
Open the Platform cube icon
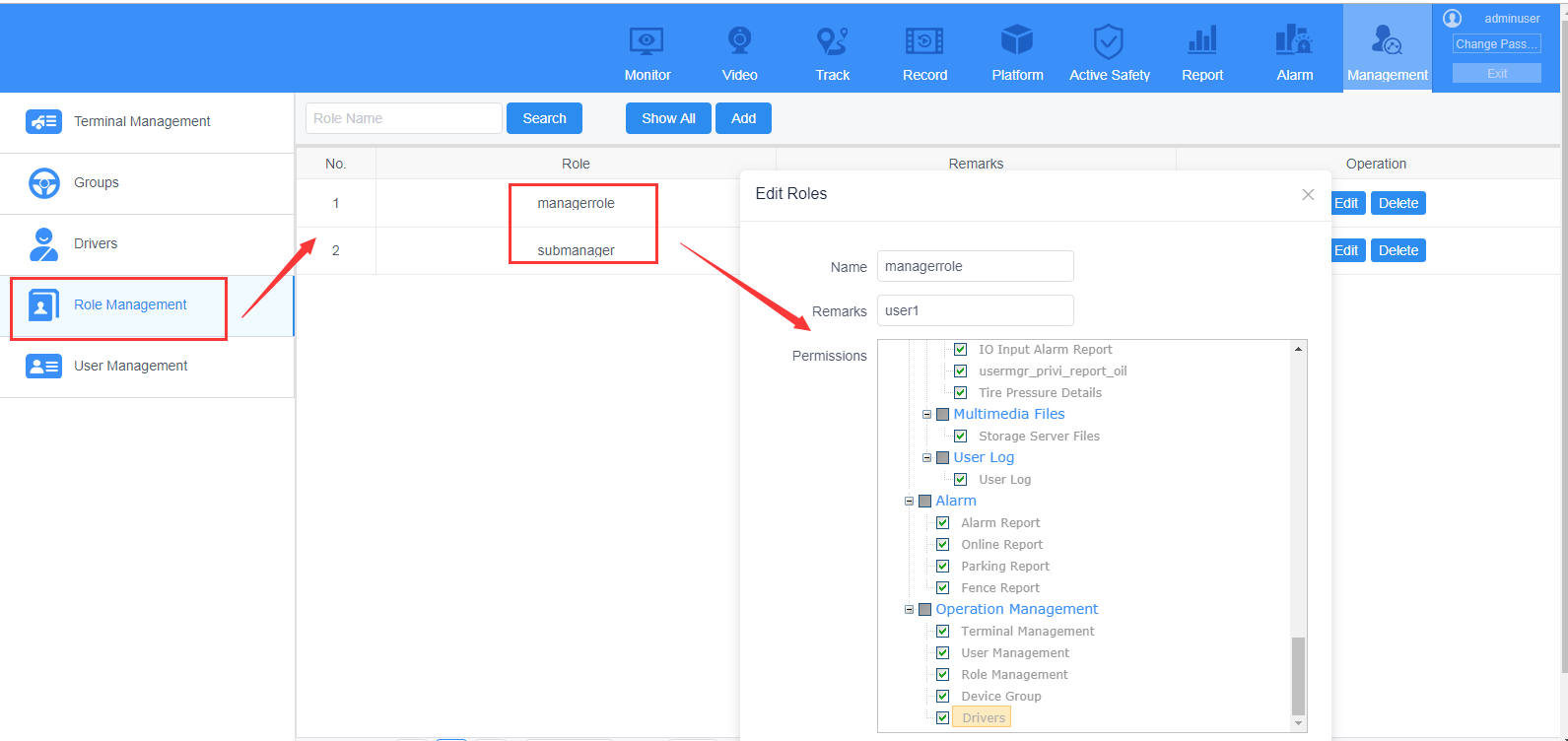(1017, 41)
